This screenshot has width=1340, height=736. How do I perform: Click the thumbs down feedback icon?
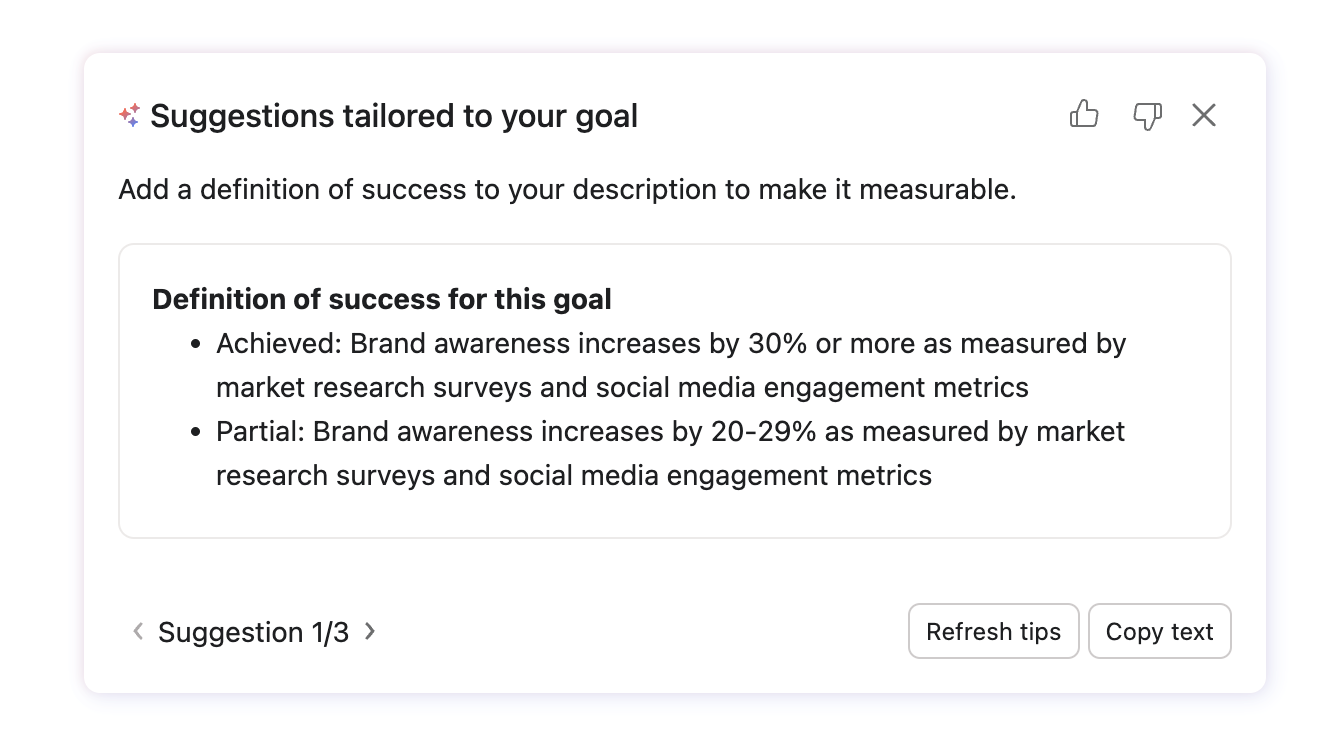1147,116
